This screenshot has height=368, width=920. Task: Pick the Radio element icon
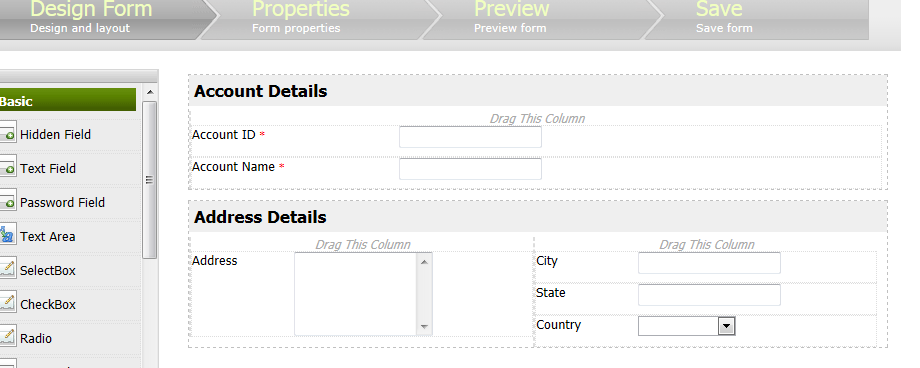pos(7,338)
